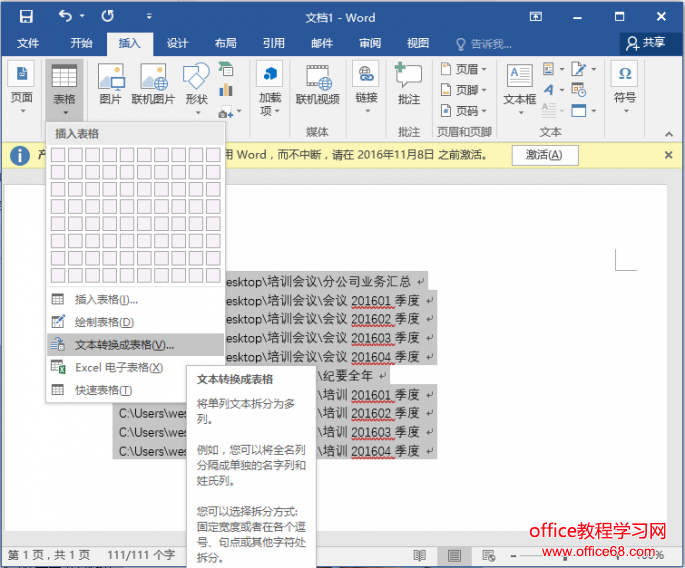The width and height of the screenshot is (685, 568).
Task: Open the Text Box (文本框) tool
Action: [519, 84]
